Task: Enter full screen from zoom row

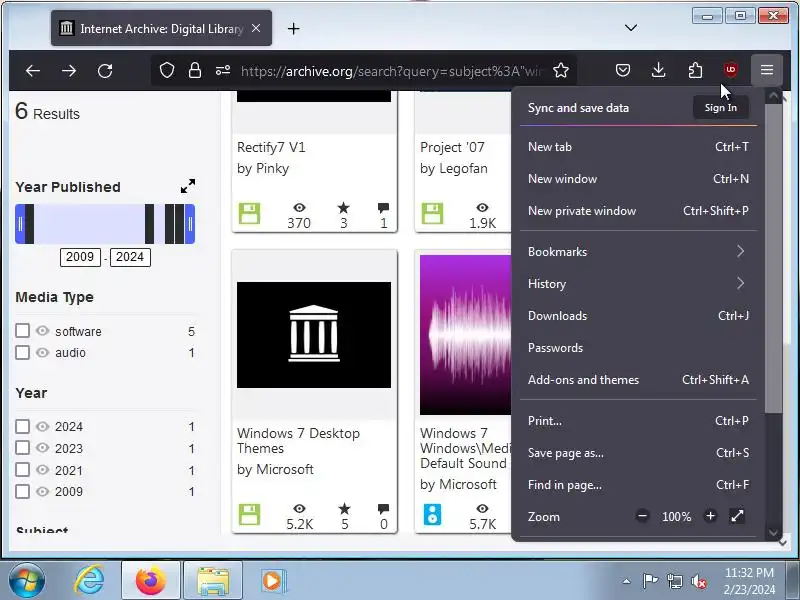Action: (737, 516)
